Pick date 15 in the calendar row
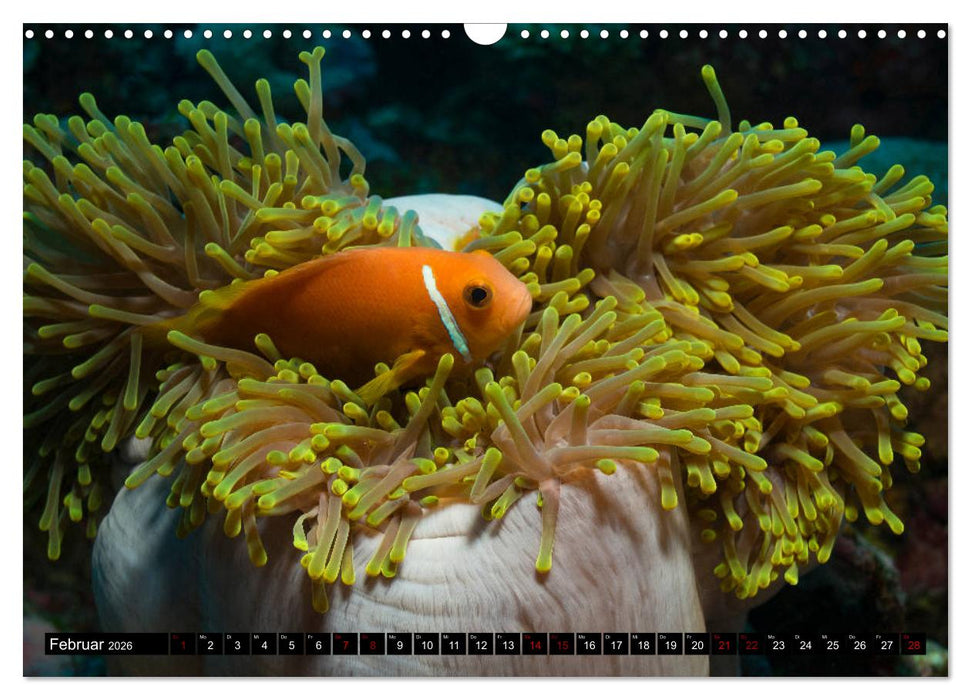The width and height of the screenshot is (971, 700). tap(561, 645)
